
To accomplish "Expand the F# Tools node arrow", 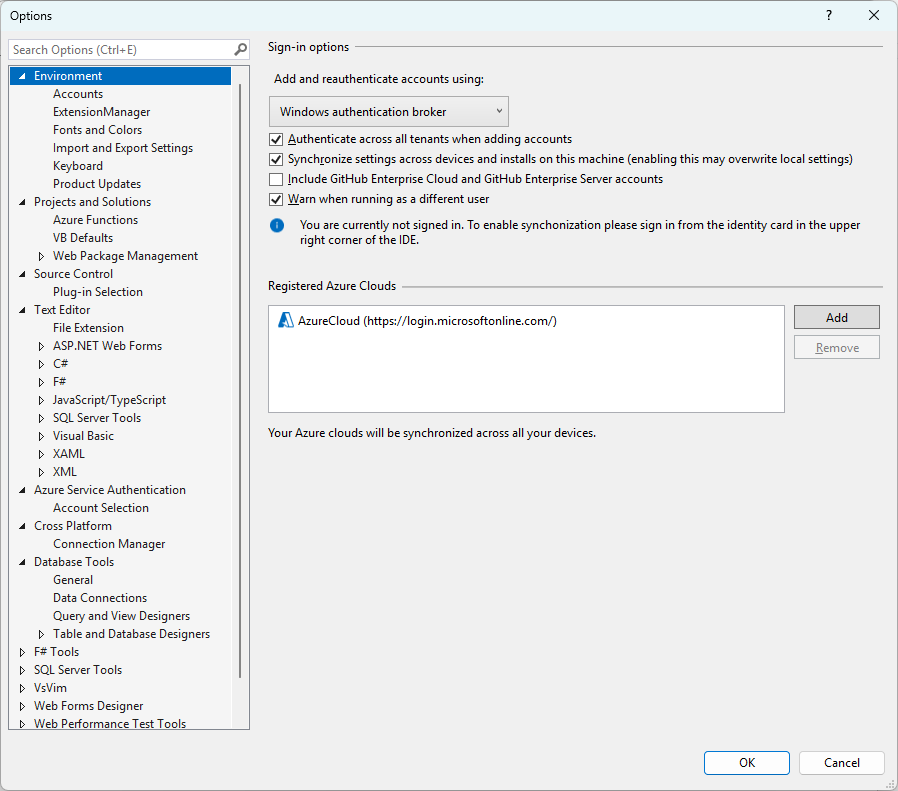I will point(22,652).
